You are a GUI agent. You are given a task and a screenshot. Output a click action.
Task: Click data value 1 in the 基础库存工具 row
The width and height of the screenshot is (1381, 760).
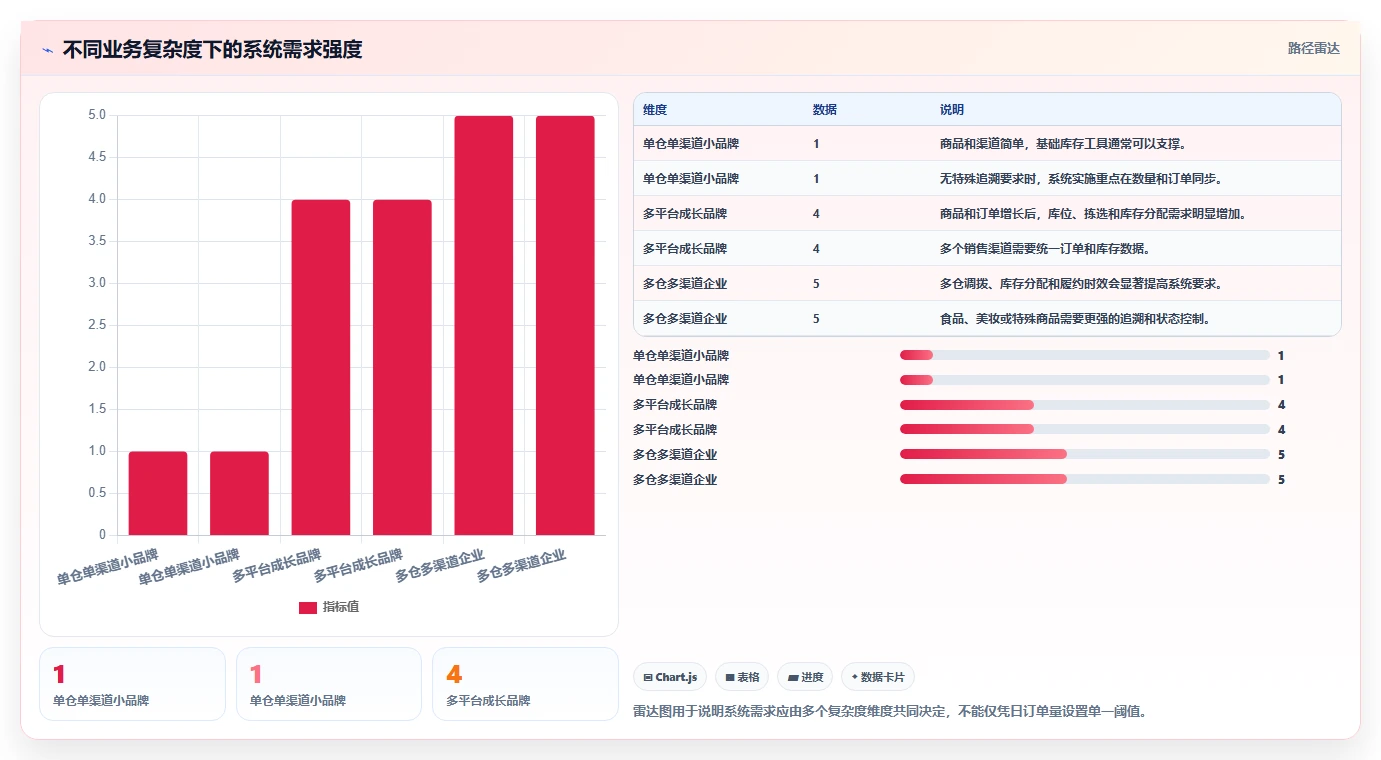816,144
